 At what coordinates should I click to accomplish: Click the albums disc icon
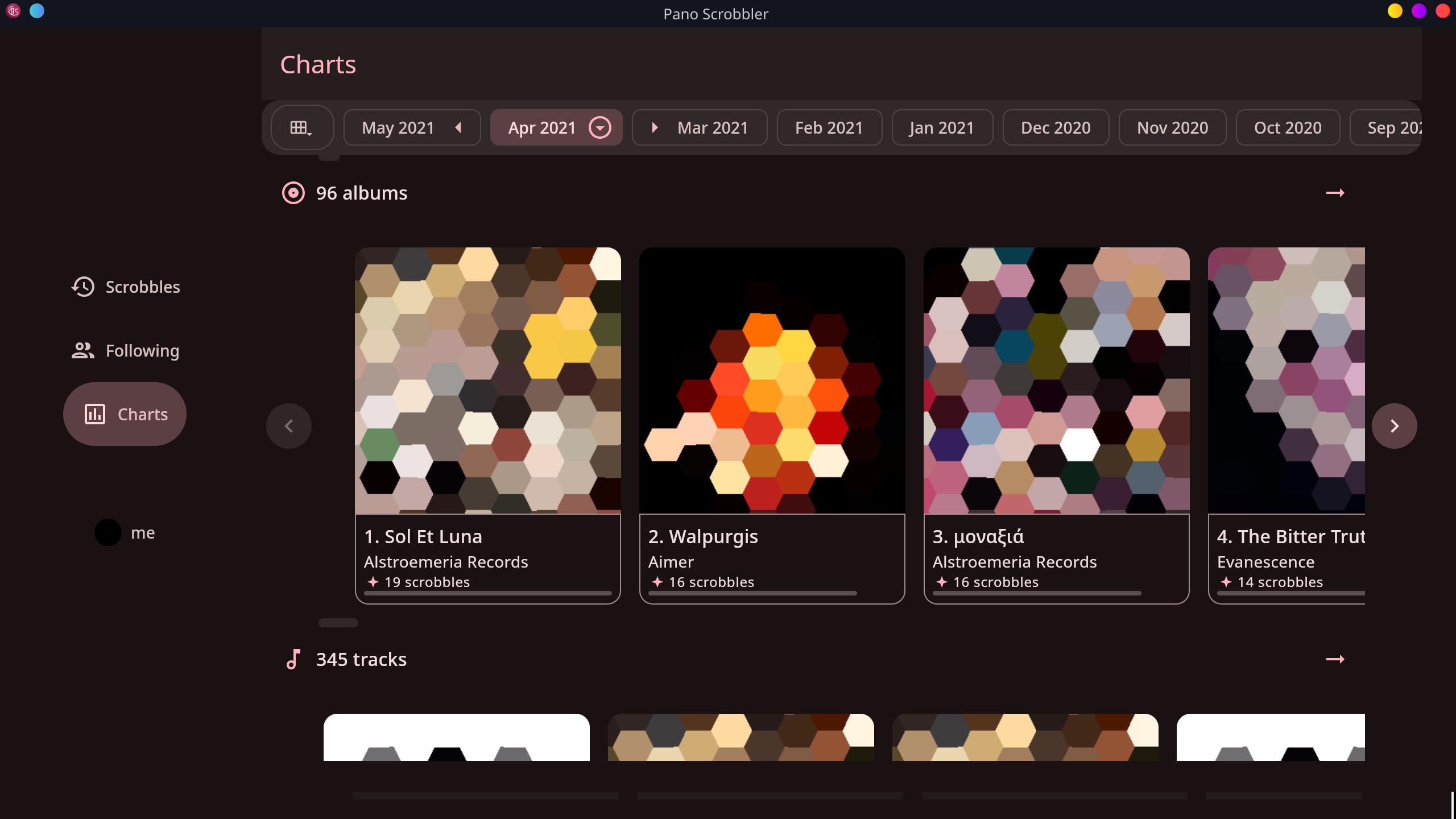pyautogui.click(x=293, y=193)
